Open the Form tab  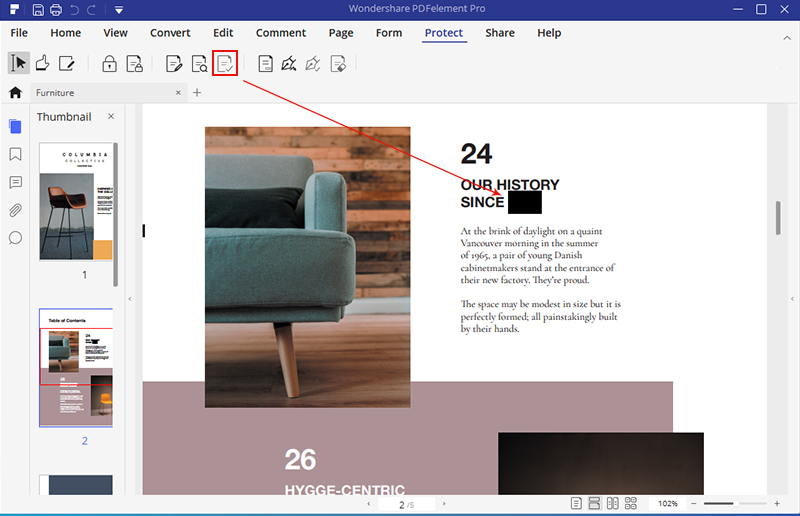(x=389, y=33)
